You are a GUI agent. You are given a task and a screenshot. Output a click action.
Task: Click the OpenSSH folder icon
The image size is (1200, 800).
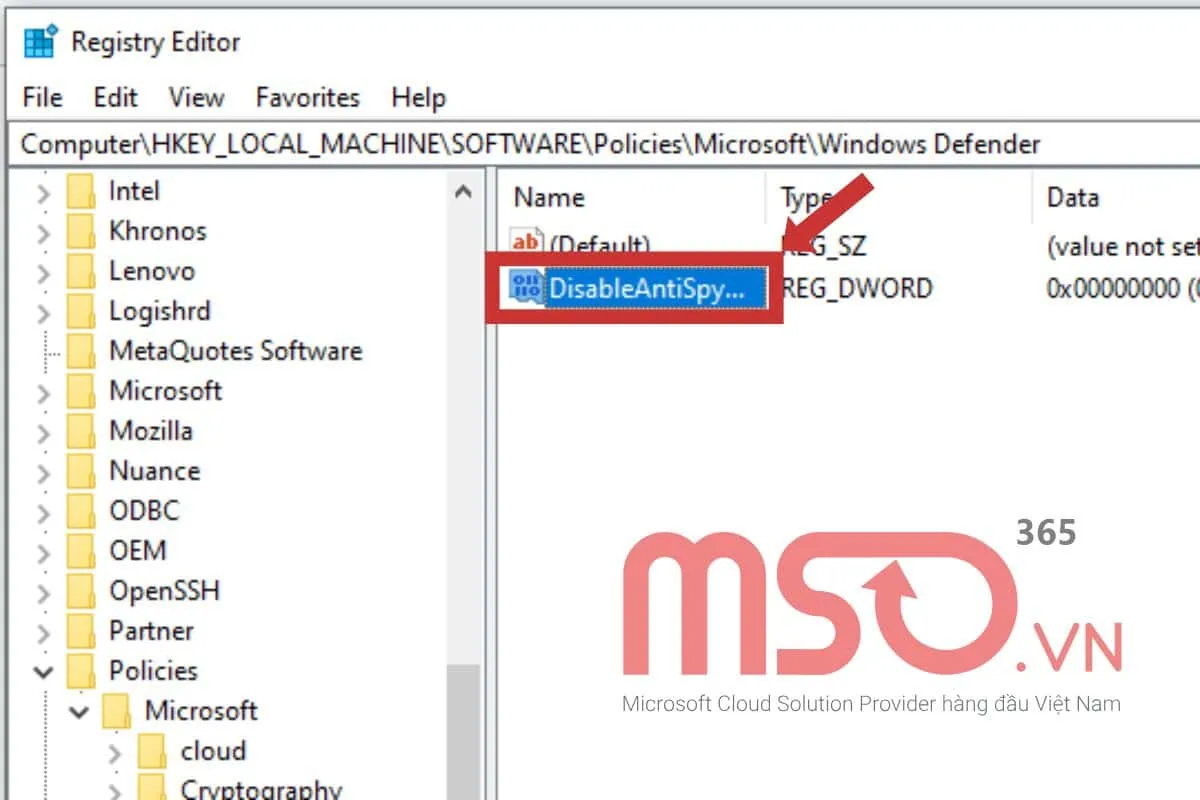click(80, 591)
